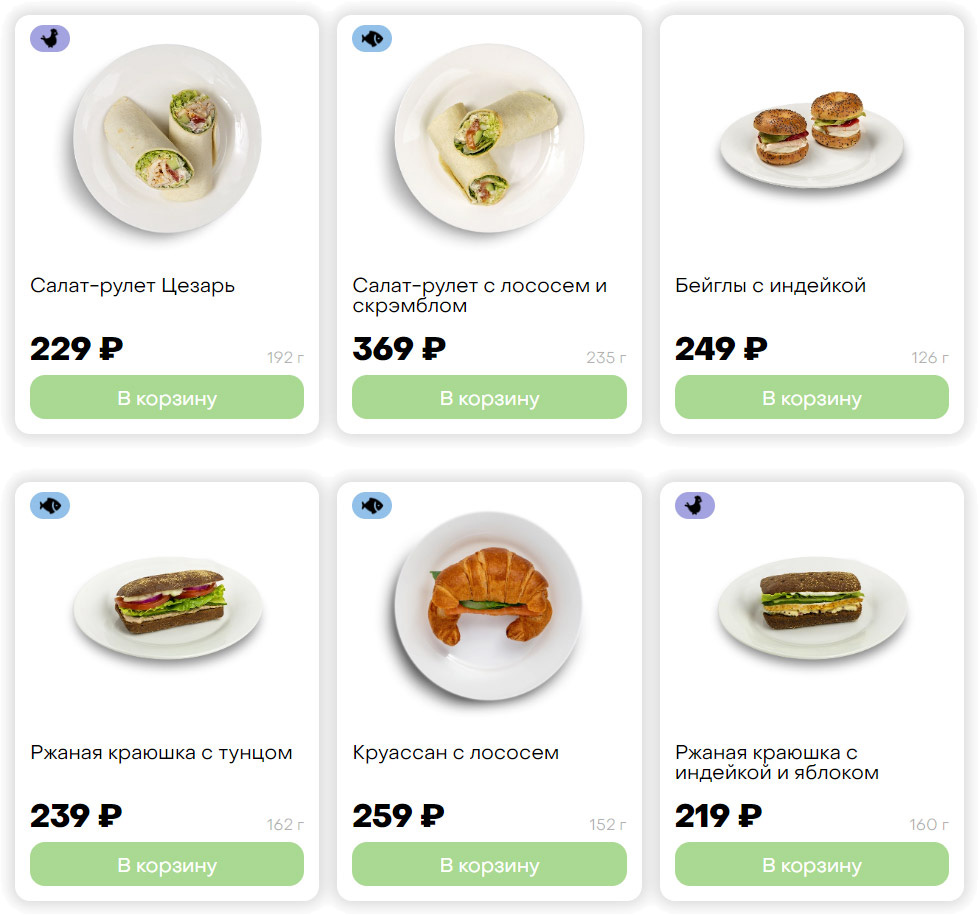Viewport: 979px width, 915px height.
Task: Click the fish icon on Круассан с лососем card
Action: pos(372,506)
